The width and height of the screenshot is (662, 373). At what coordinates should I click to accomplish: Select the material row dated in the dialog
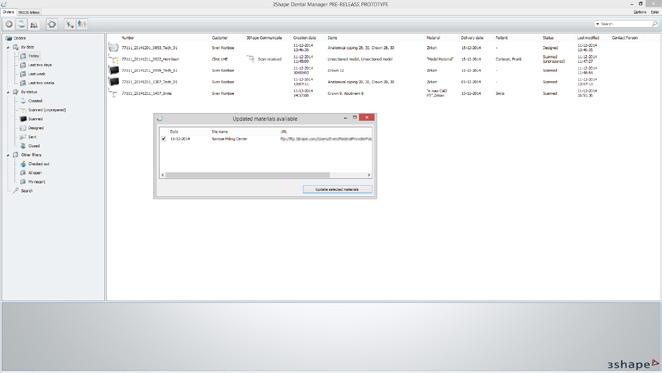click(266, 139)
